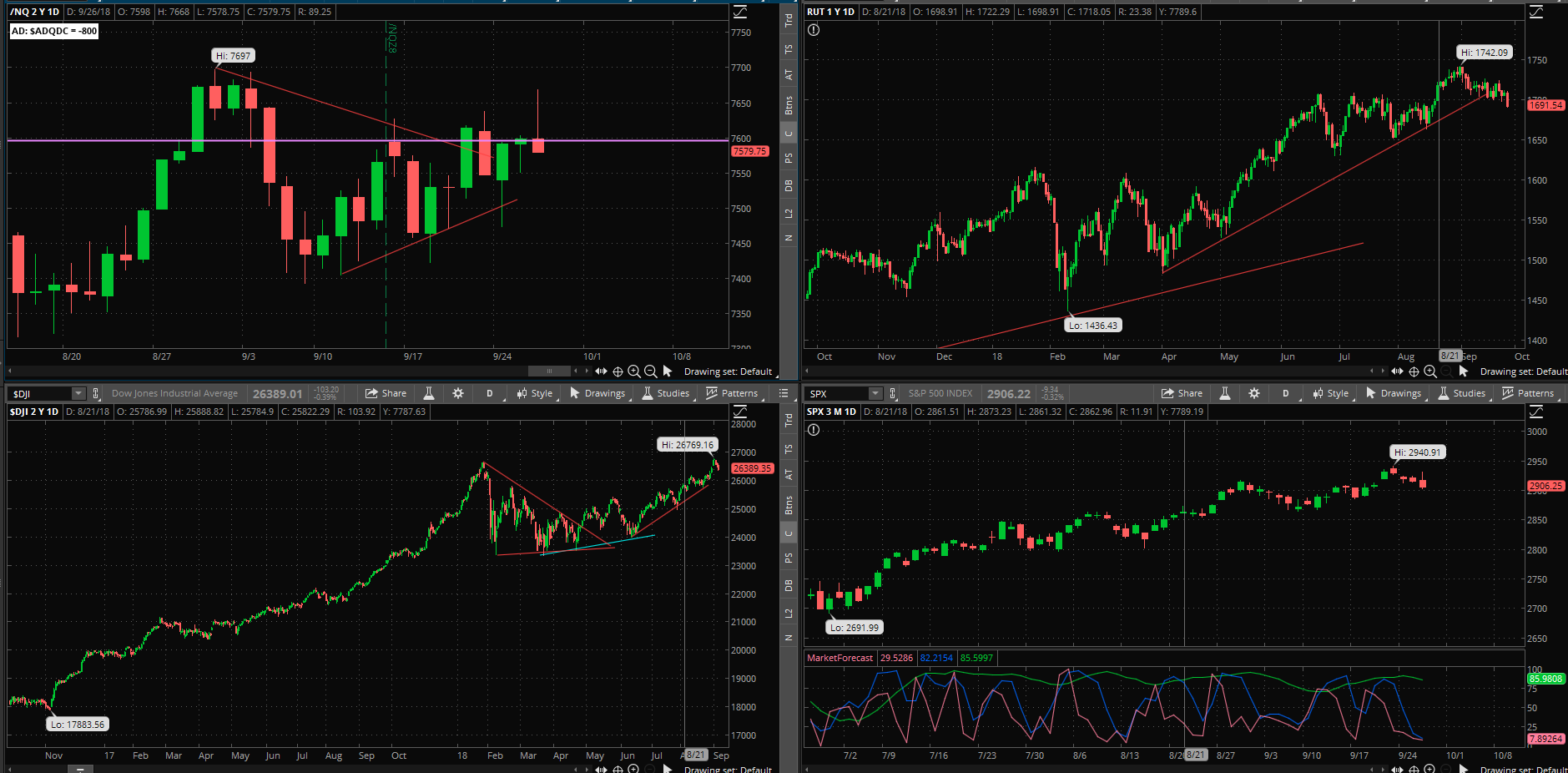
Task: Click the 26389.35 price bubble on $DJI axis
Action: click(x=752, y=468)
